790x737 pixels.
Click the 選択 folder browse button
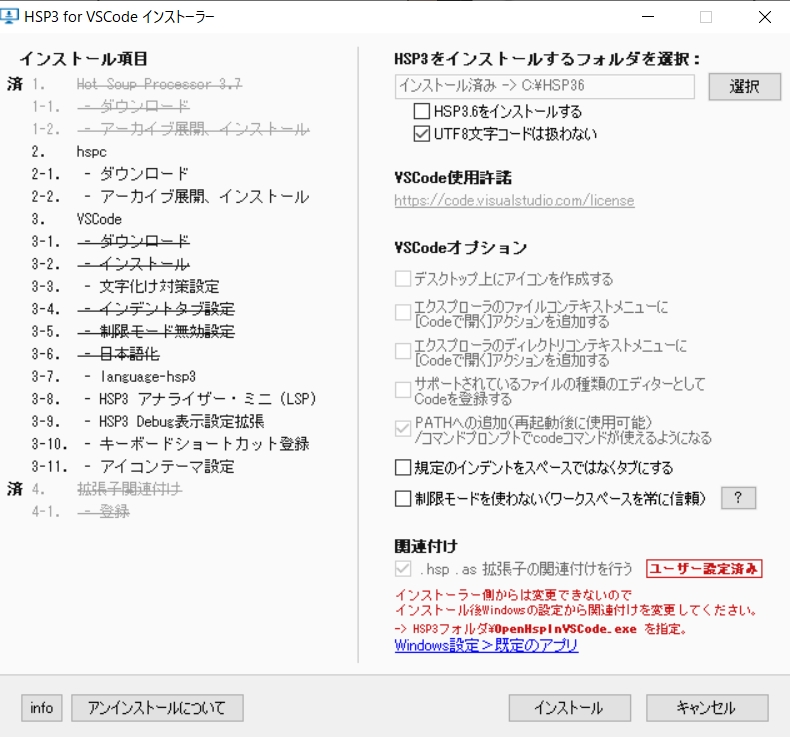click(x=744, y=87)
